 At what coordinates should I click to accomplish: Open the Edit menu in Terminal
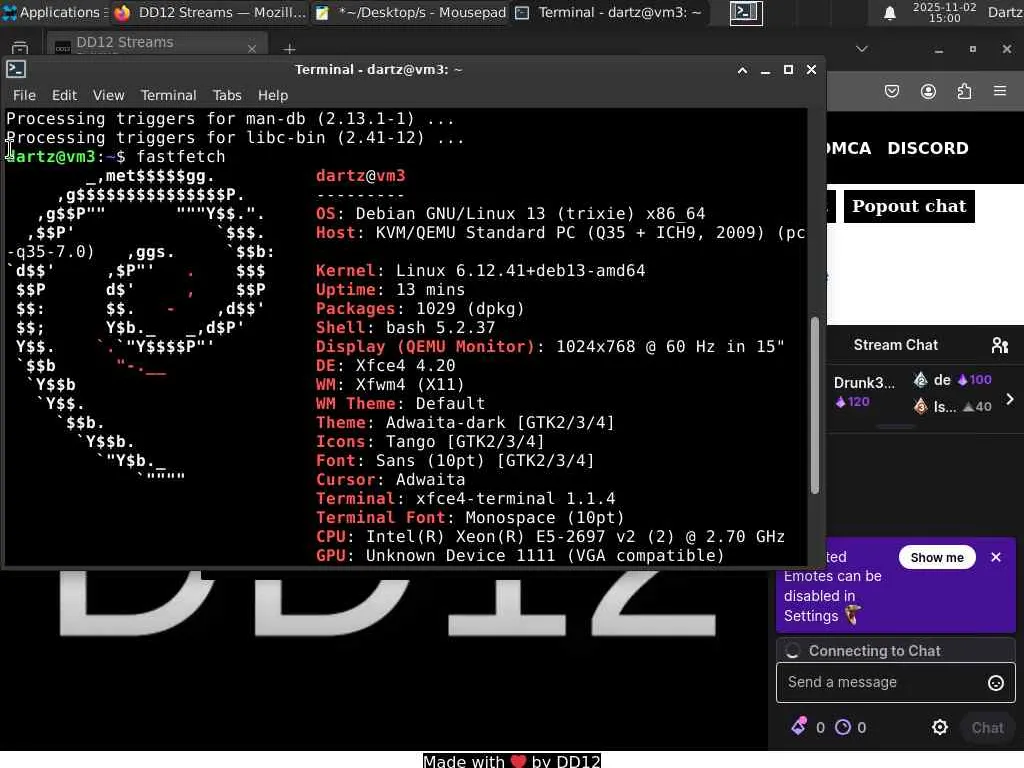tap(64, 95)
